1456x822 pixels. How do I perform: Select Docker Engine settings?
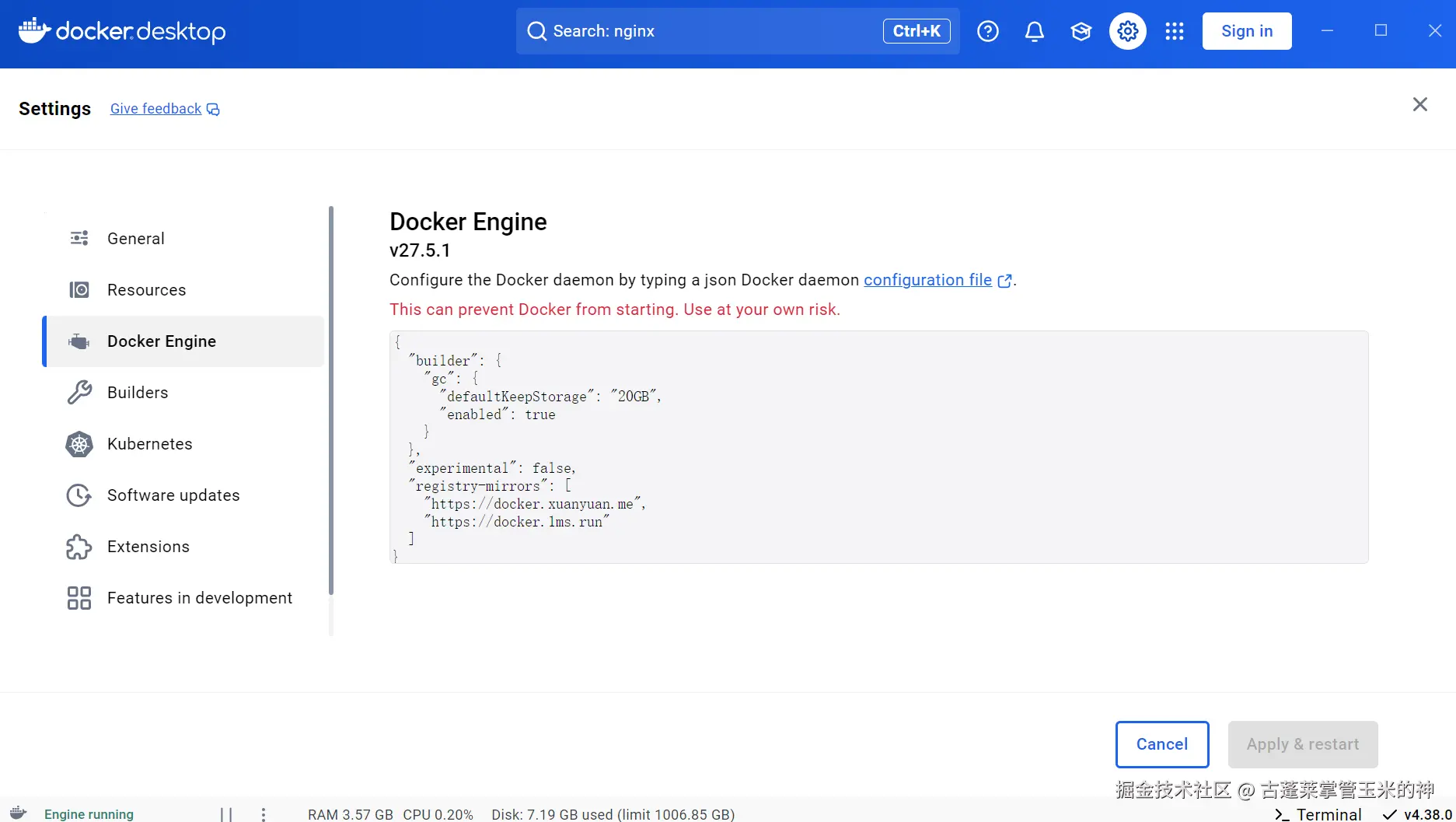(183, 341)
